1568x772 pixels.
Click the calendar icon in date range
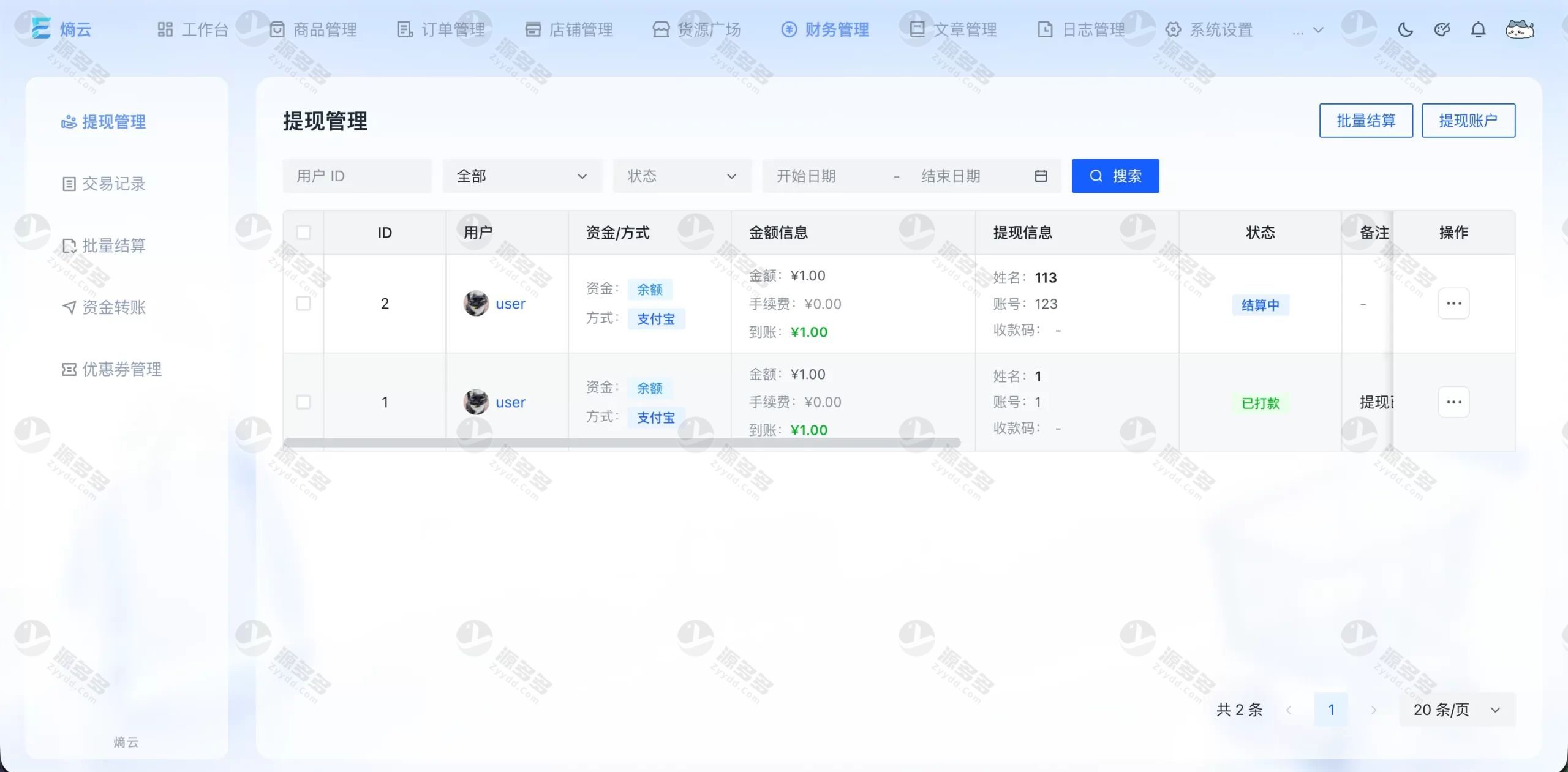tap(1041, 176)
